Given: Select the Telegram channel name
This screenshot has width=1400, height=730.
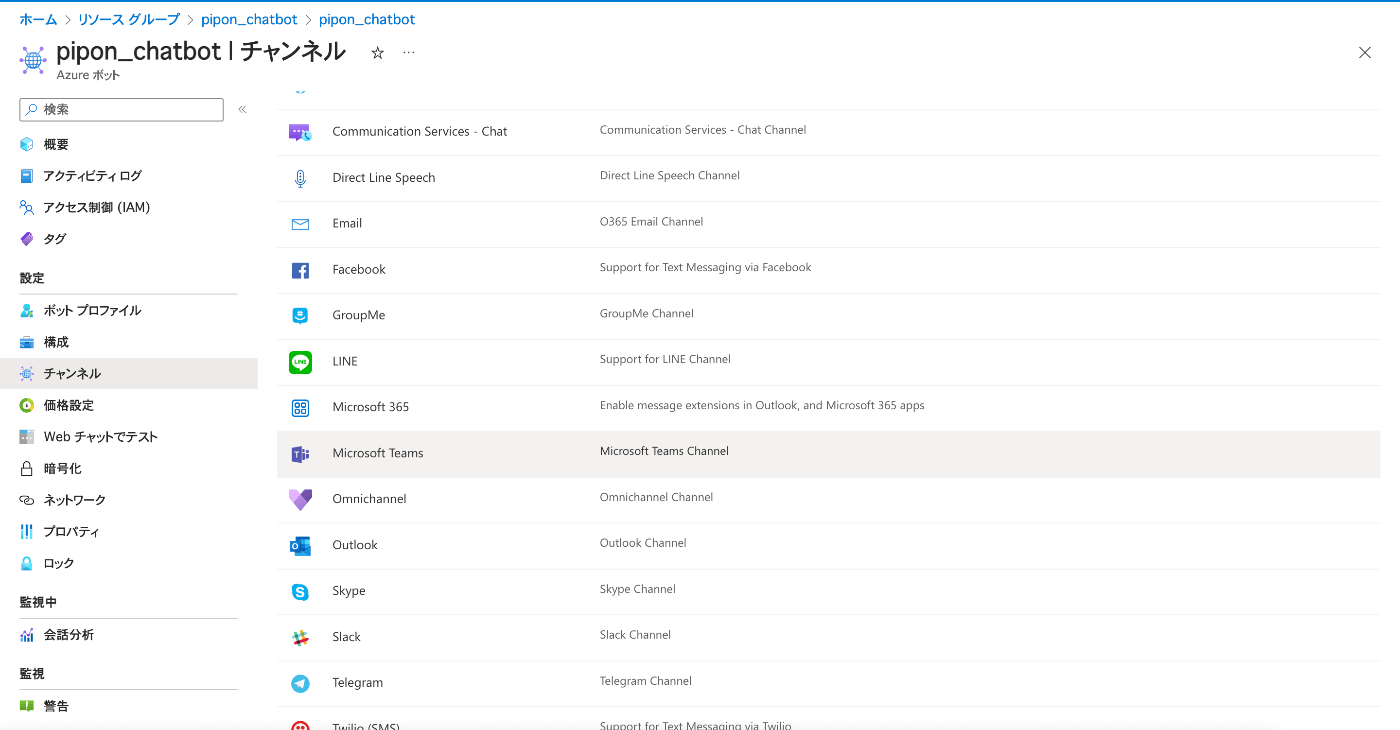Looking at the screenshot, I should [358, 684].
